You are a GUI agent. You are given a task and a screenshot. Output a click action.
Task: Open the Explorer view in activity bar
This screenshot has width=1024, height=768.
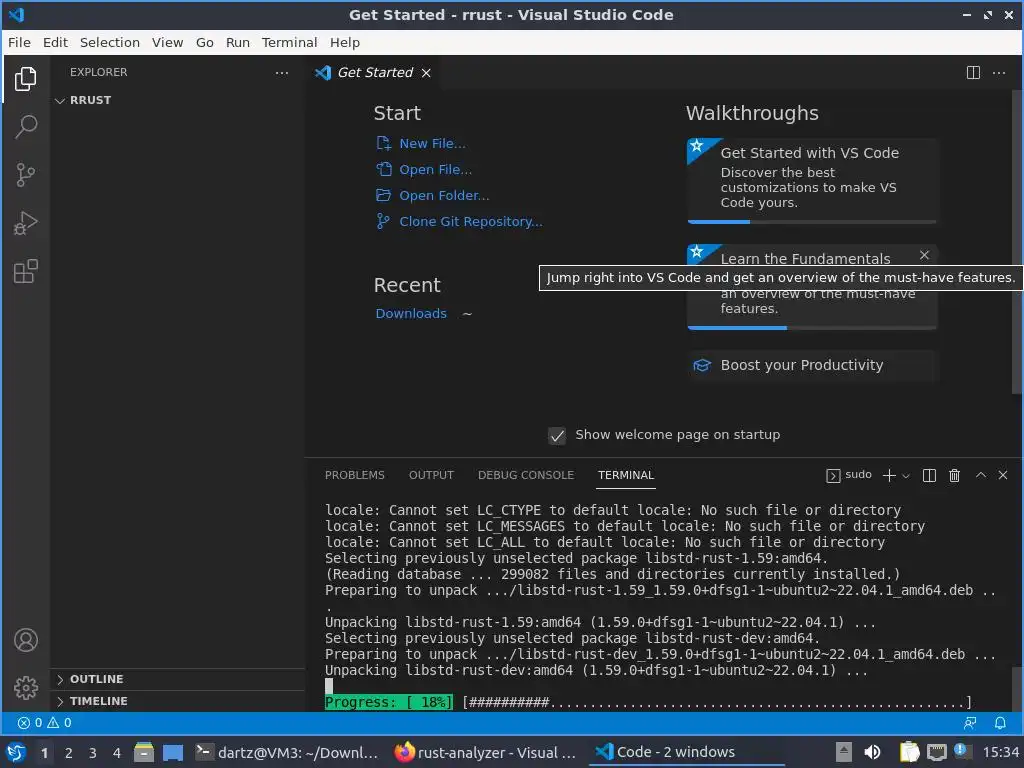25,79
